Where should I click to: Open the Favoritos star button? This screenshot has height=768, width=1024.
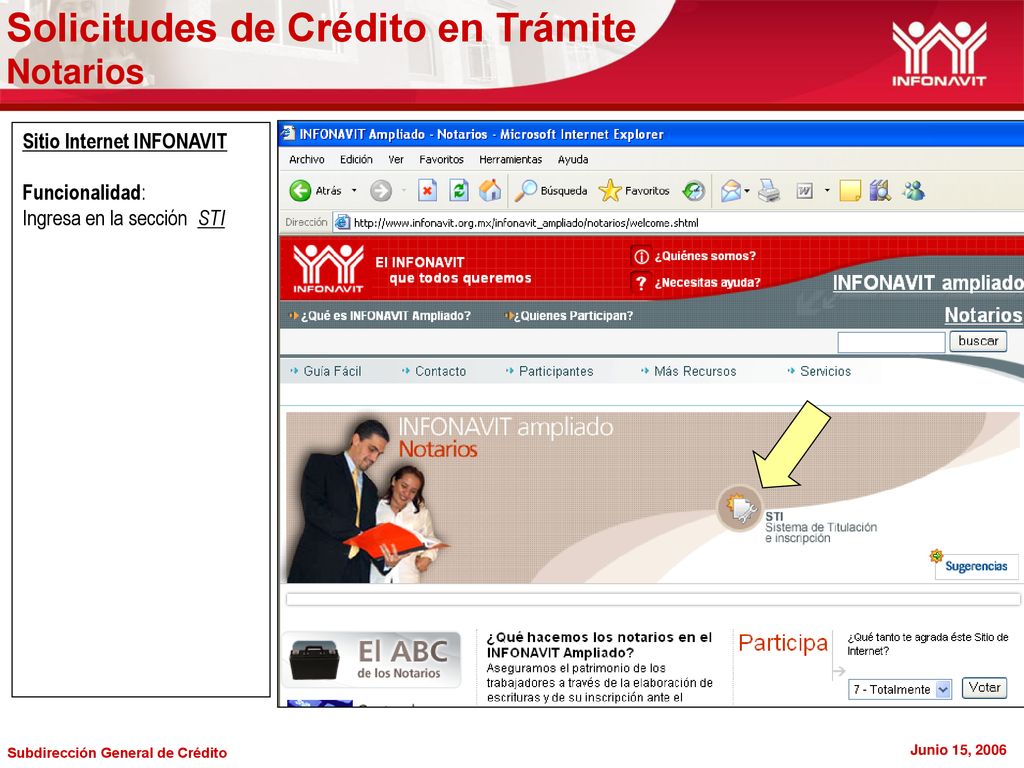[x=633, y=191]
